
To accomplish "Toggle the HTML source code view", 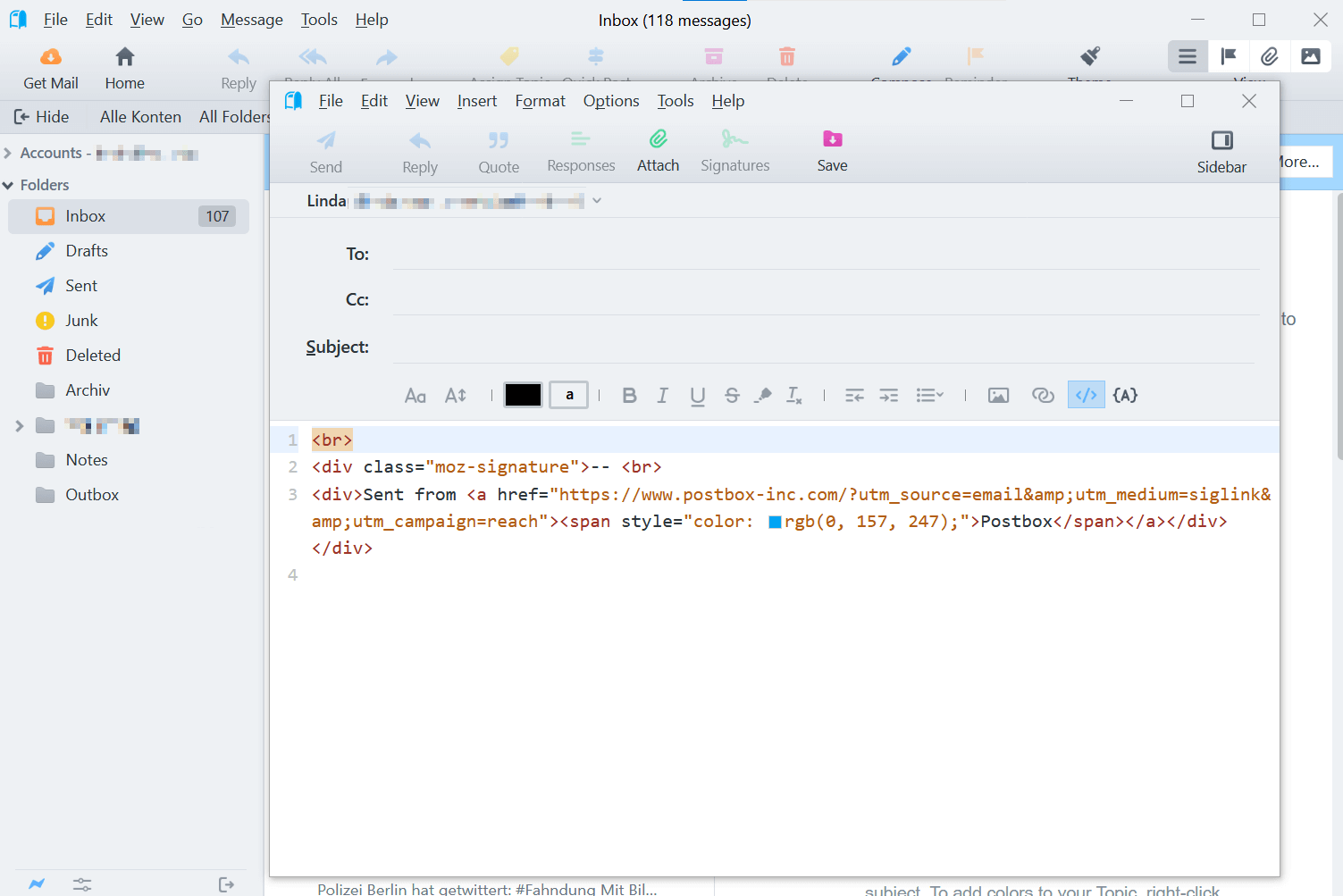I will [x=1086, y=396].
